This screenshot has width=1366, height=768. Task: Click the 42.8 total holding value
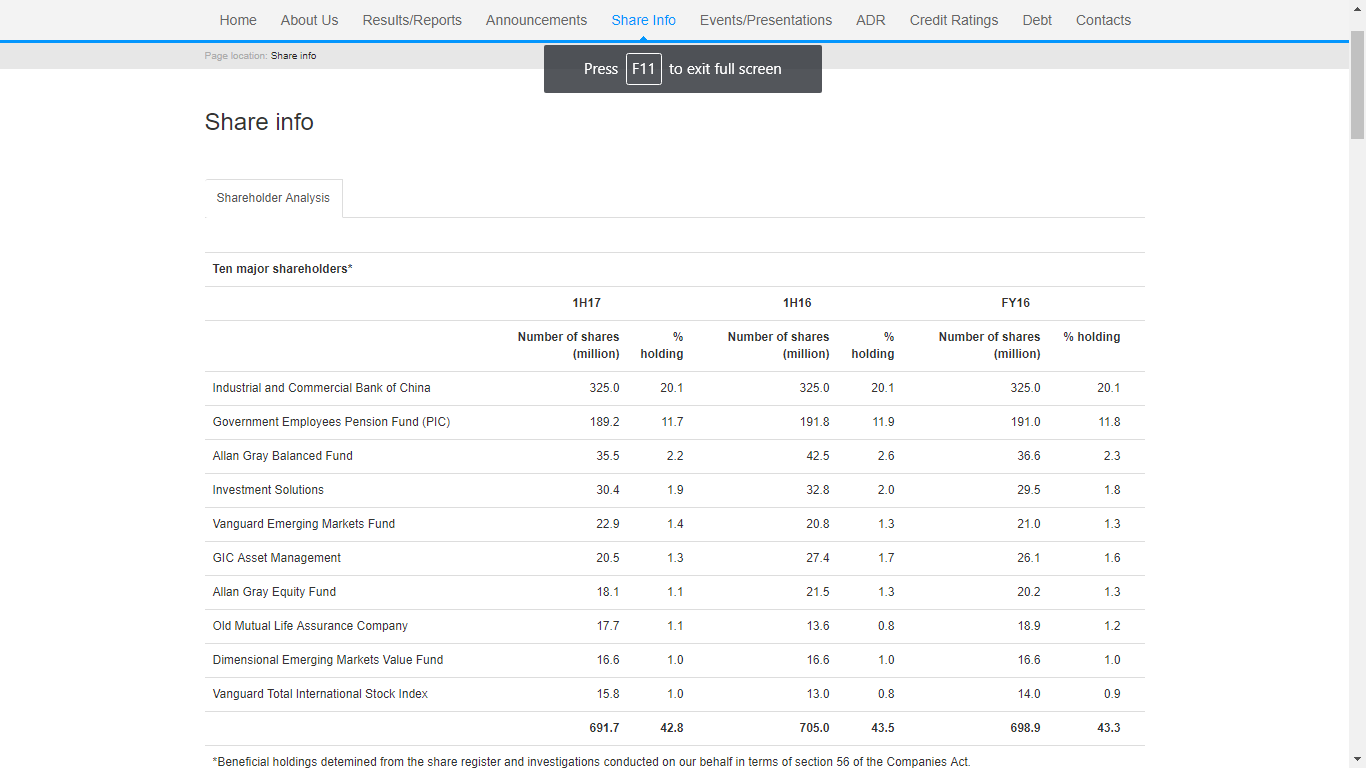(x=672, y=728)
